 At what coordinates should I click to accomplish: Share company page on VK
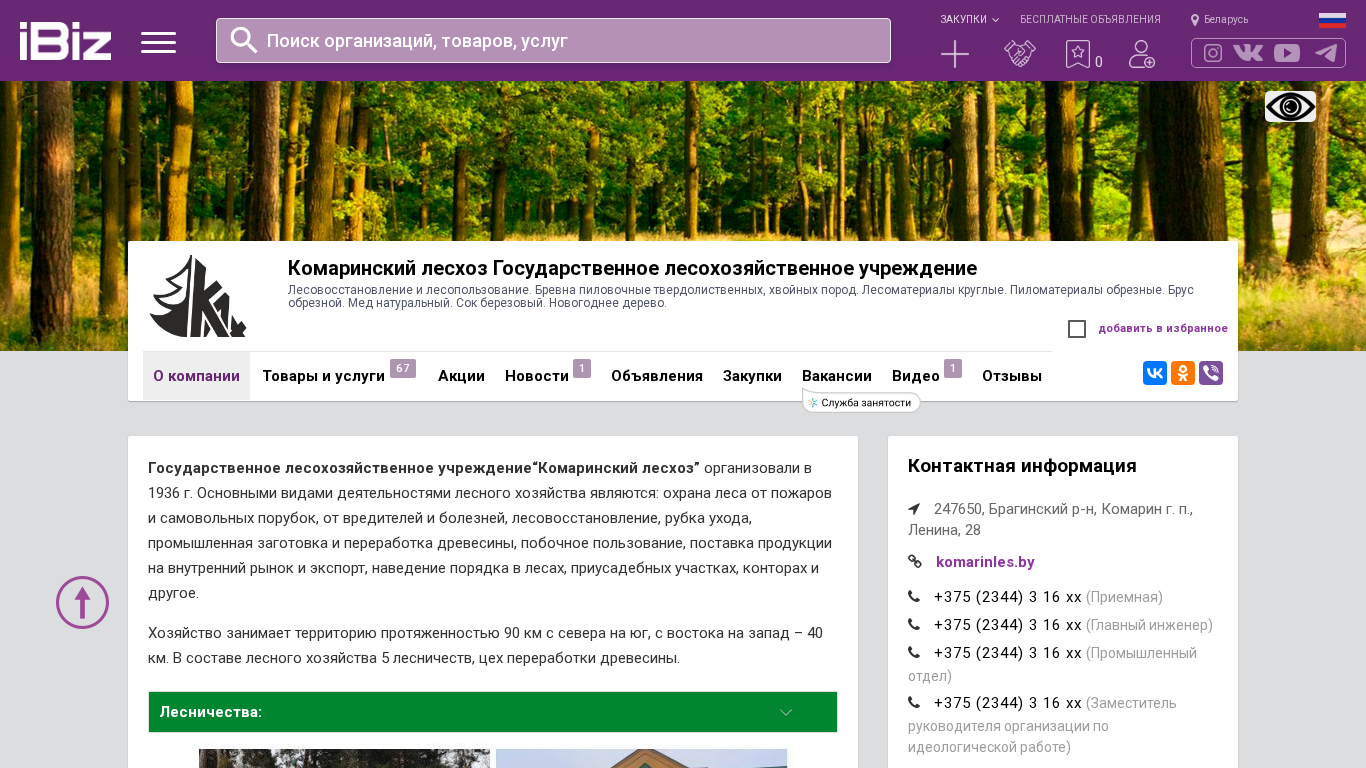coord(1155,373)
